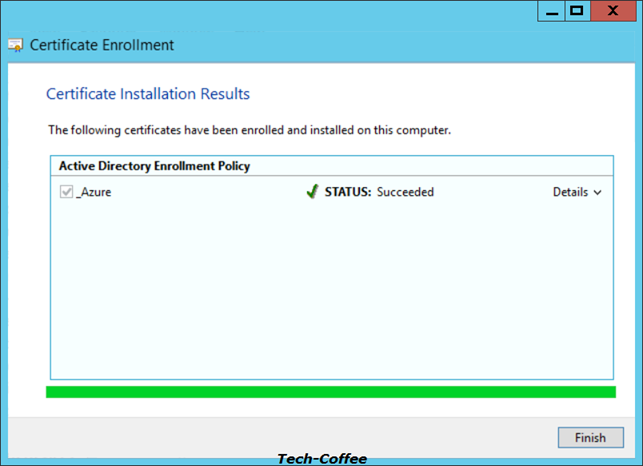Click the 'Certificate Installation Results' heading

148,94
